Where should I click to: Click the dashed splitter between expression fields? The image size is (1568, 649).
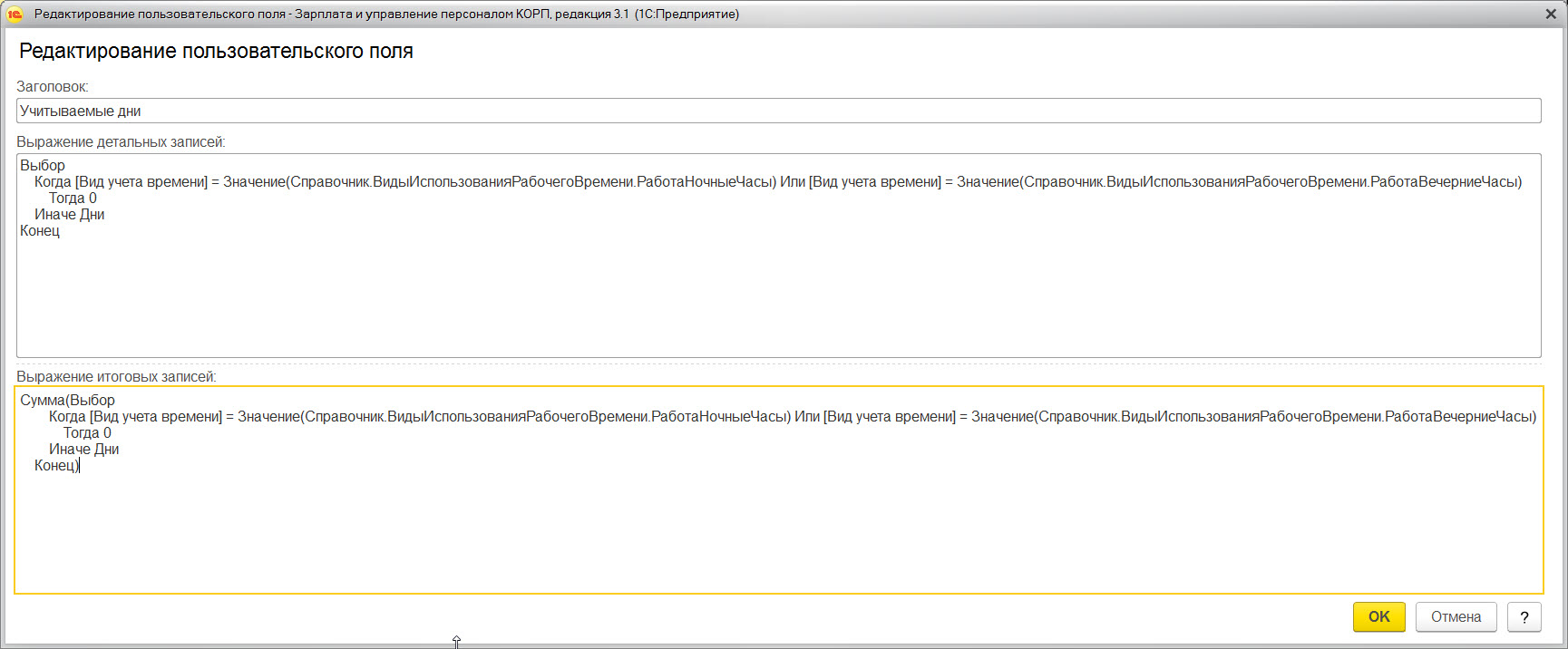coord(778,363)
